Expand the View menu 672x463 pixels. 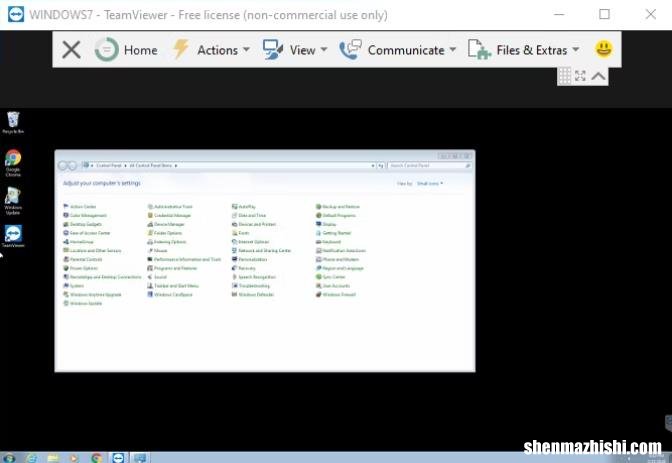pyautogui.click(x=295, y=50)
